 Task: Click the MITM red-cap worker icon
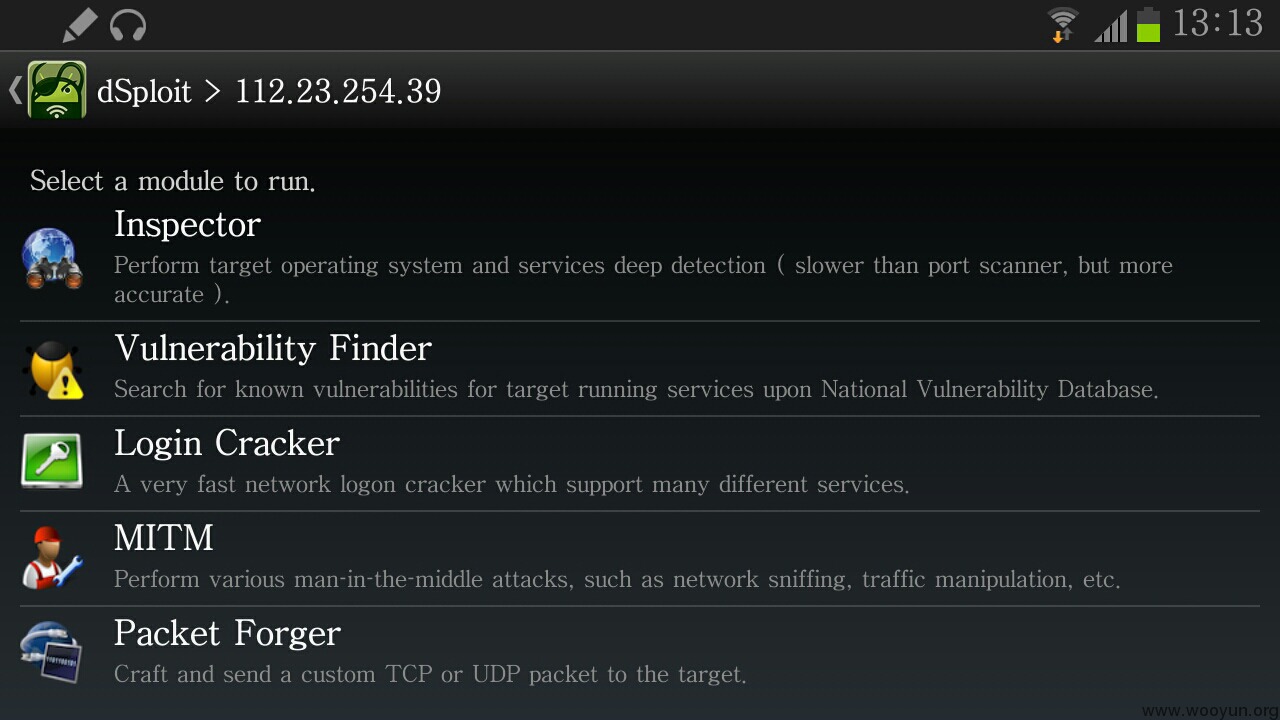click(x=52, y=558)
